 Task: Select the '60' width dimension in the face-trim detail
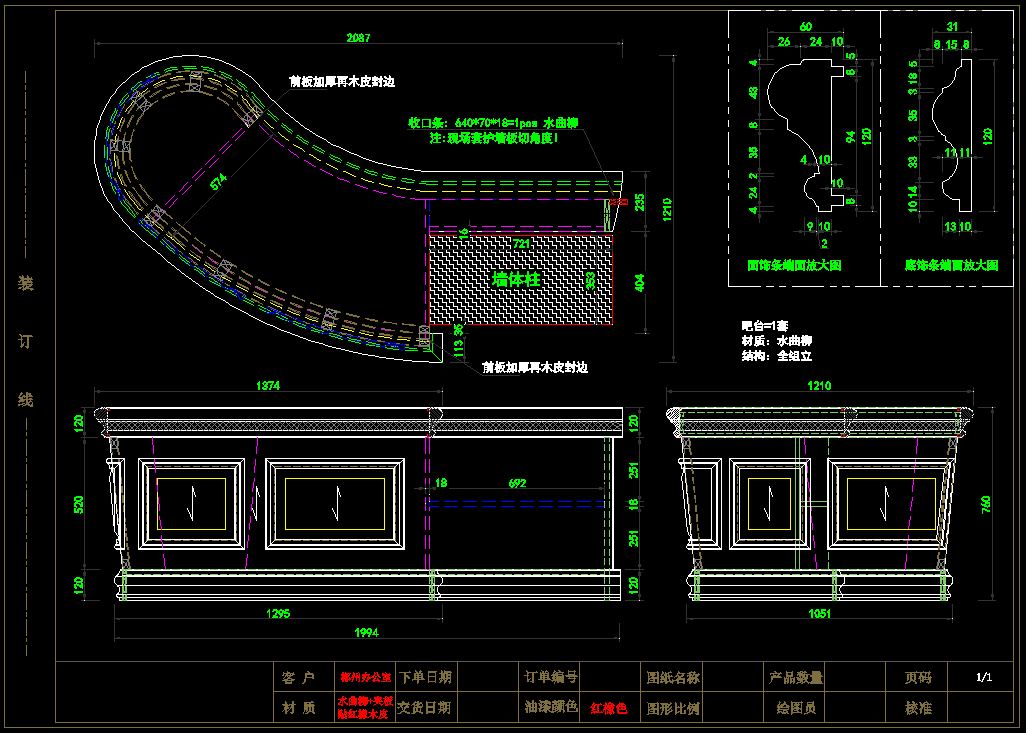click(805, 26)
